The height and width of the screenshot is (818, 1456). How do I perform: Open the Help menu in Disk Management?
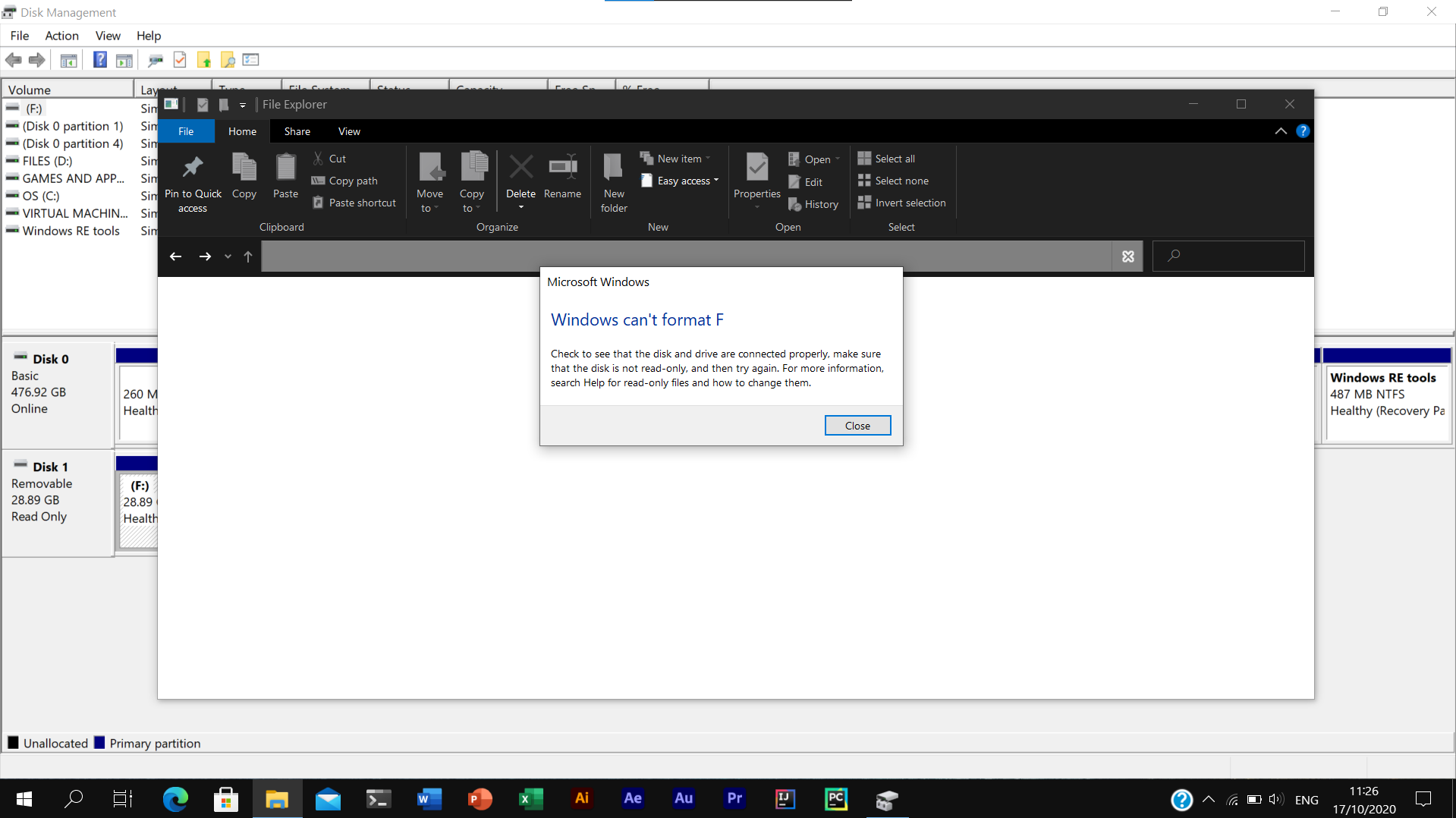[149, 36]
